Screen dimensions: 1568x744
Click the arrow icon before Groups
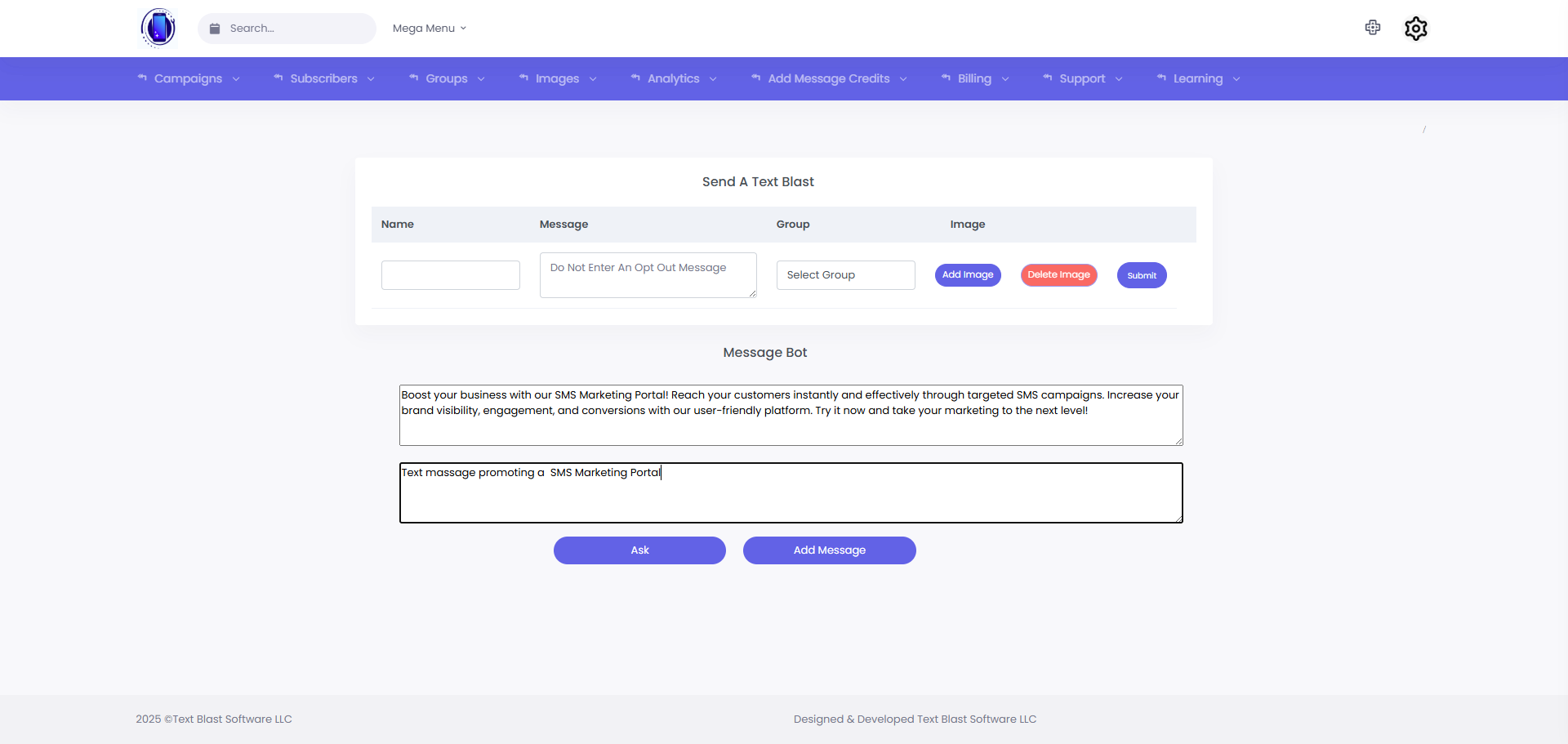click(x=414, y=78)
